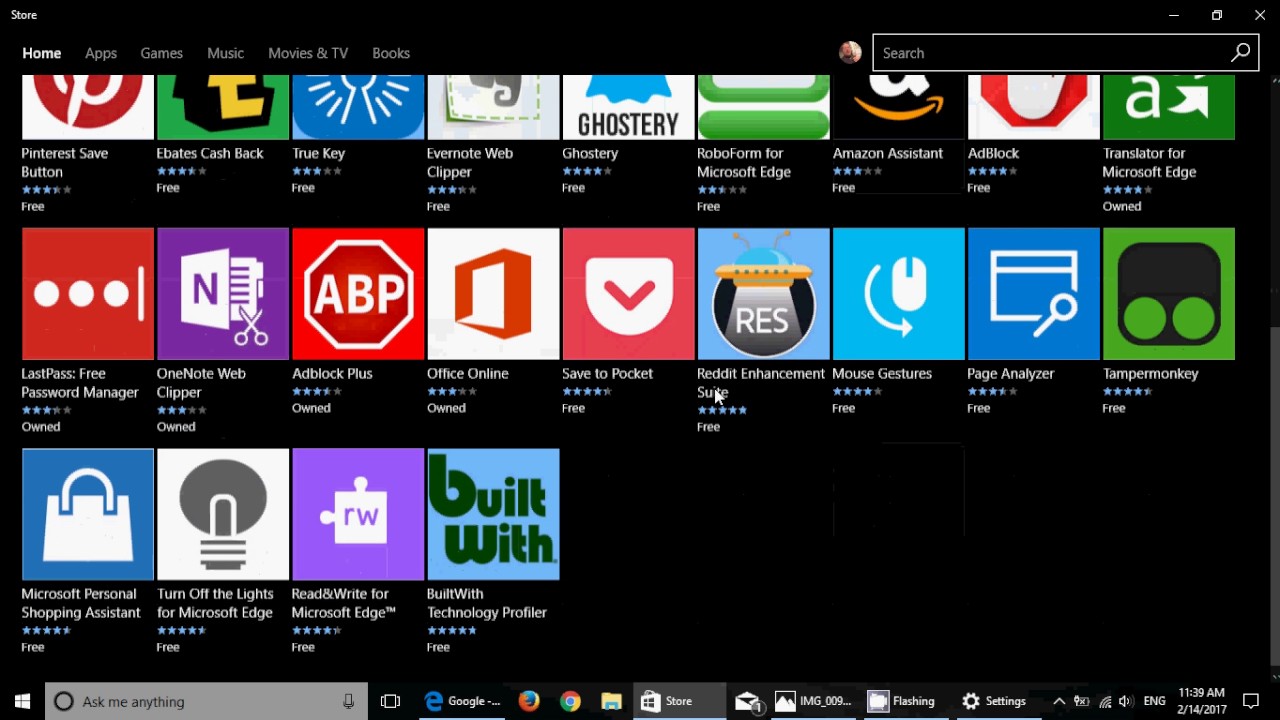The height and width of the screenshot is (720, 1280).
Task: Open the Ebates Cash Back app tile
Action: (x=223, y=107)
